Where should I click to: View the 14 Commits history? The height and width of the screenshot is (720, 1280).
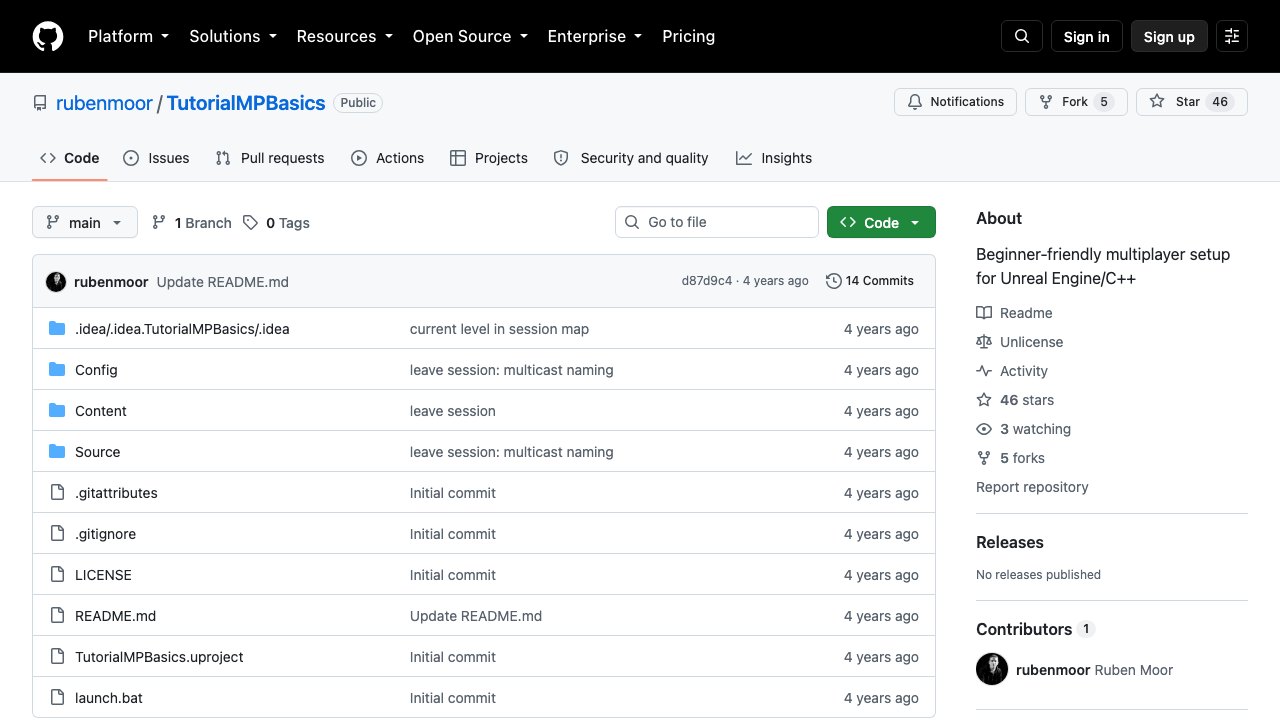pyautogui.click(x=870, y=281)
